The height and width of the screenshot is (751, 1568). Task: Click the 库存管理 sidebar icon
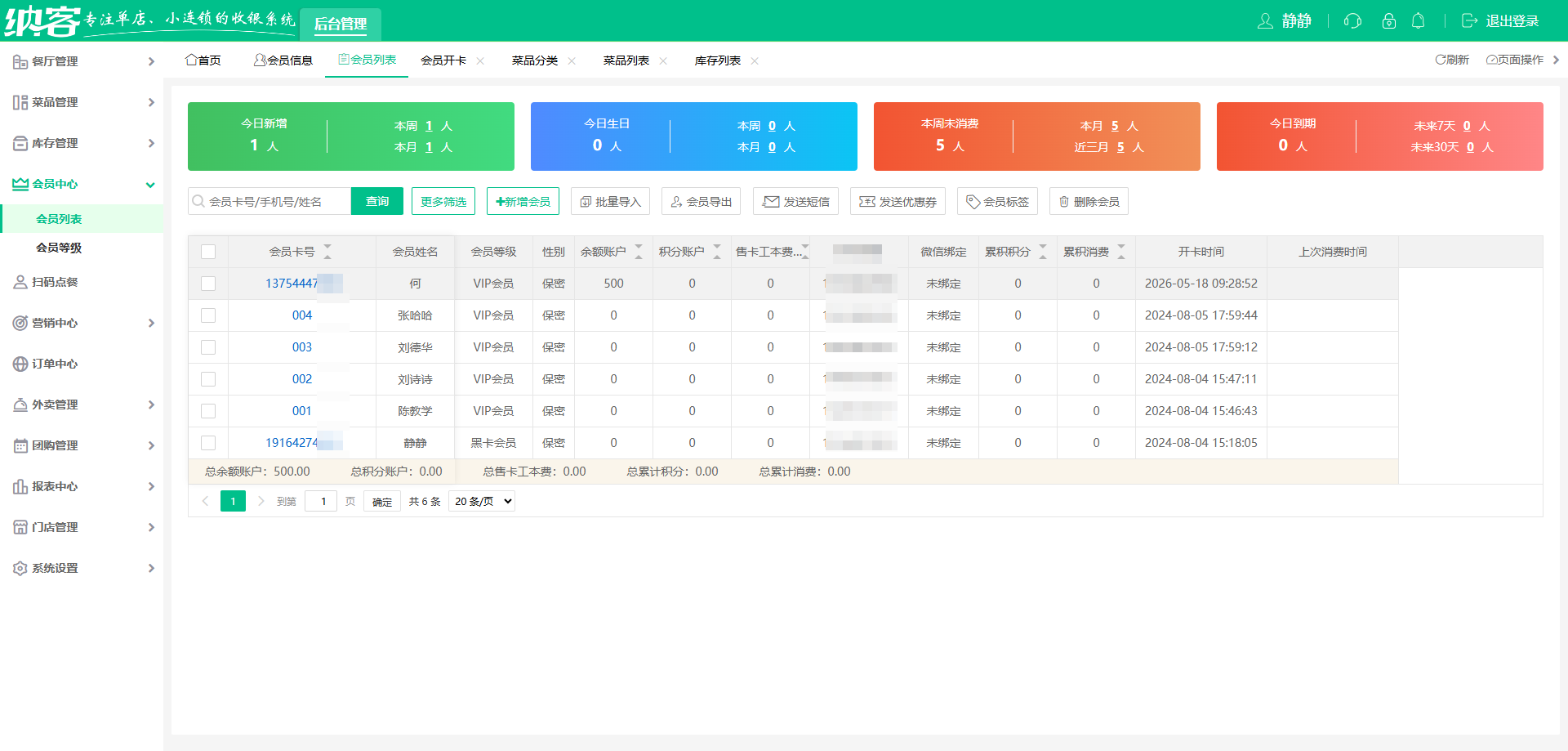coord(20,143)
